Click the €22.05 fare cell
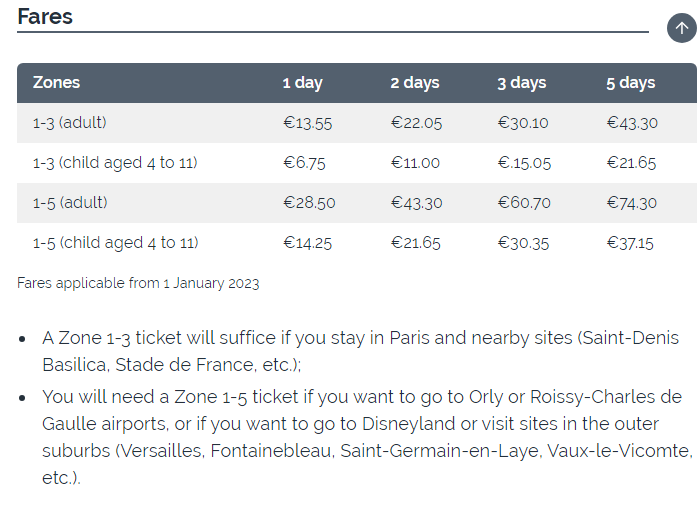The width and height of the screenshot is (698, 505). (x=416, y=123)
